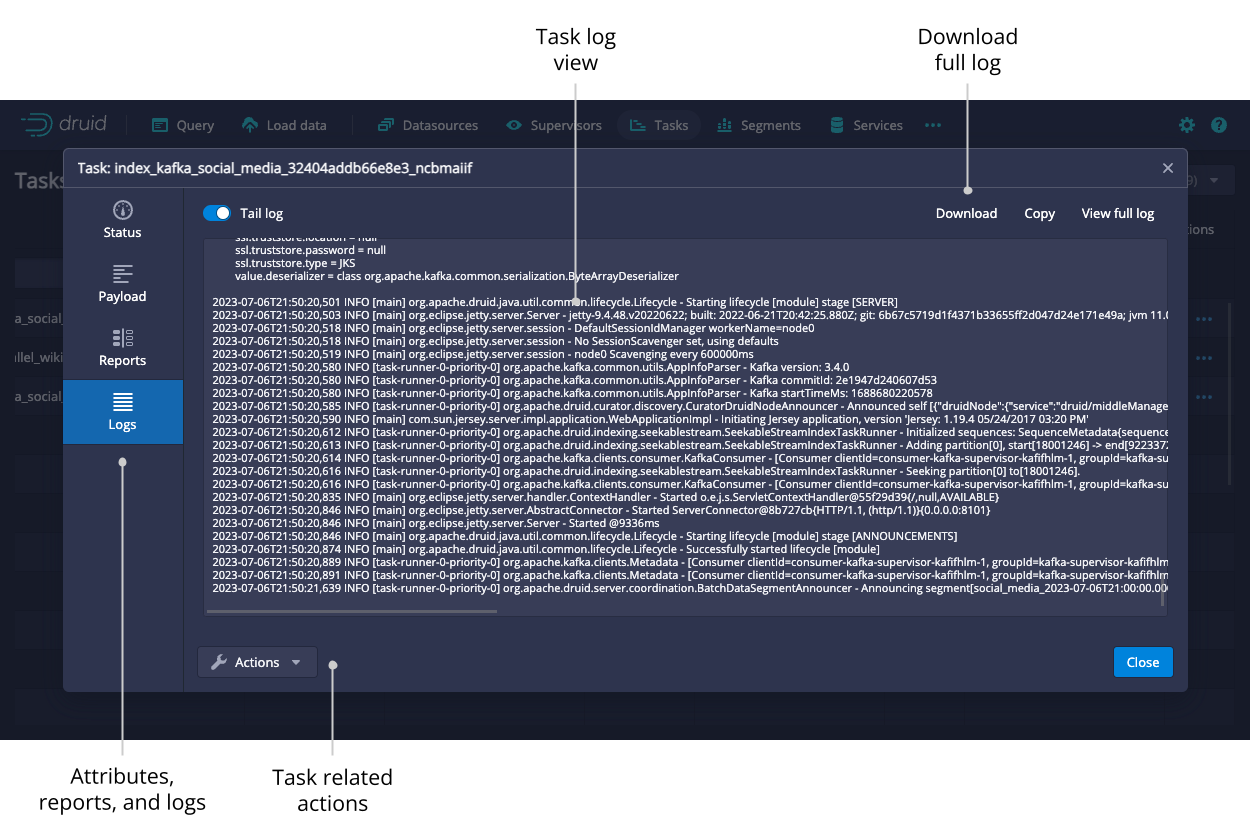
Task: Open the help icon
Action: (1218, 125)
